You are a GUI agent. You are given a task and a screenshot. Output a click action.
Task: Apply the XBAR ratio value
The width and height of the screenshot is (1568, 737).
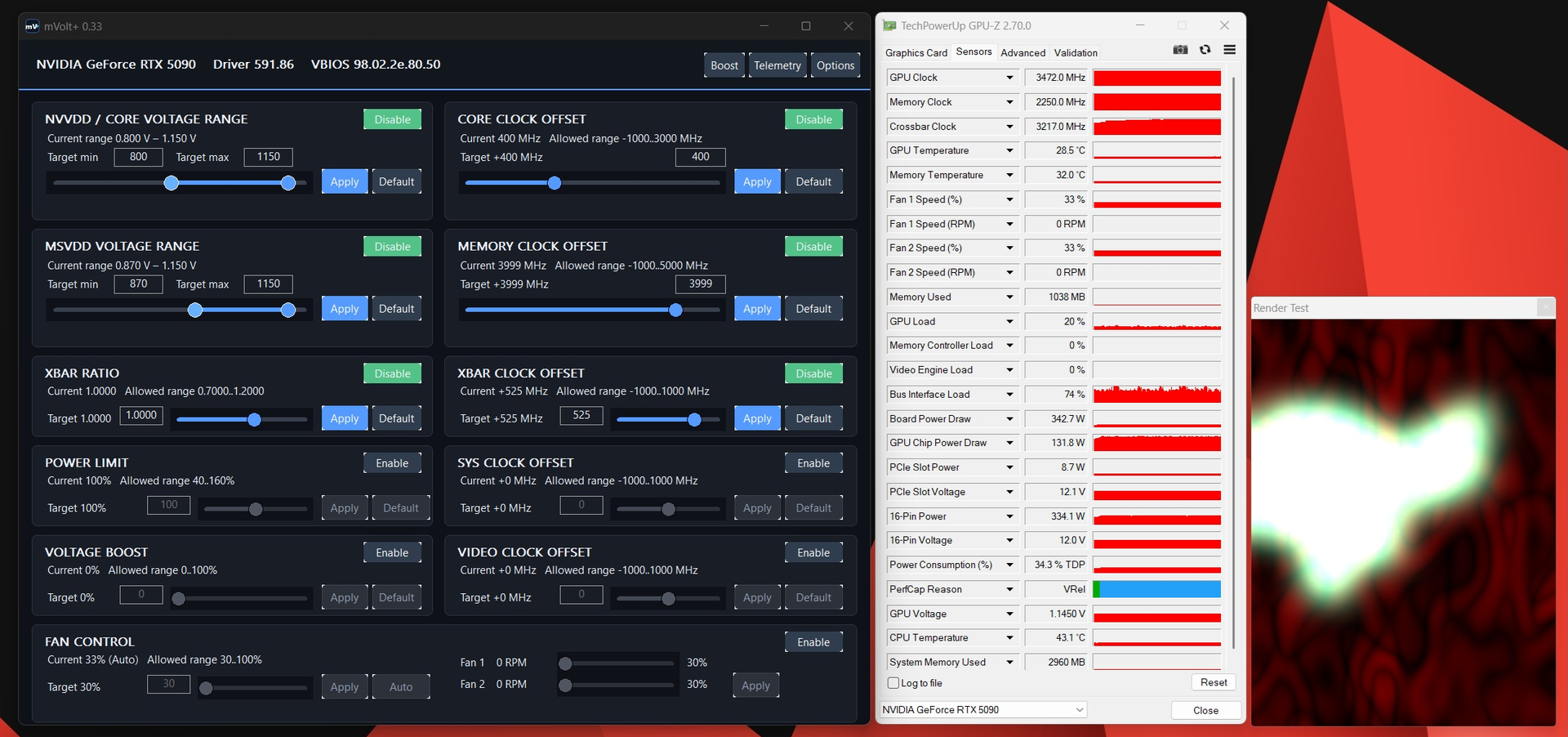[x=345, y=418]
